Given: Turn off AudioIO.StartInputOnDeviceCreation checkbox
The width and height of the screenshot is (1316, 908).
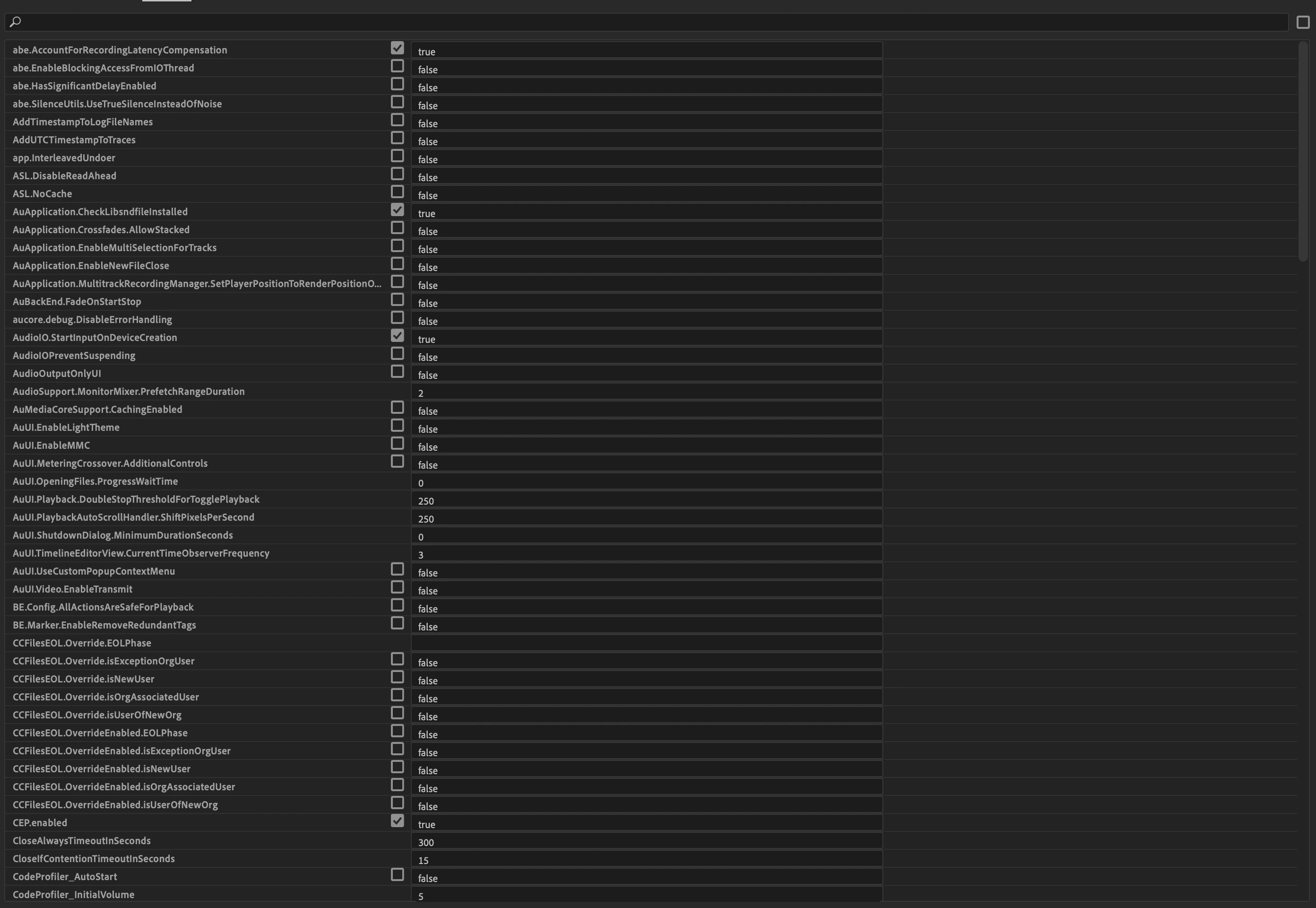Looking at the screenshot, I should pyautogui.click(x=397, y=336).
